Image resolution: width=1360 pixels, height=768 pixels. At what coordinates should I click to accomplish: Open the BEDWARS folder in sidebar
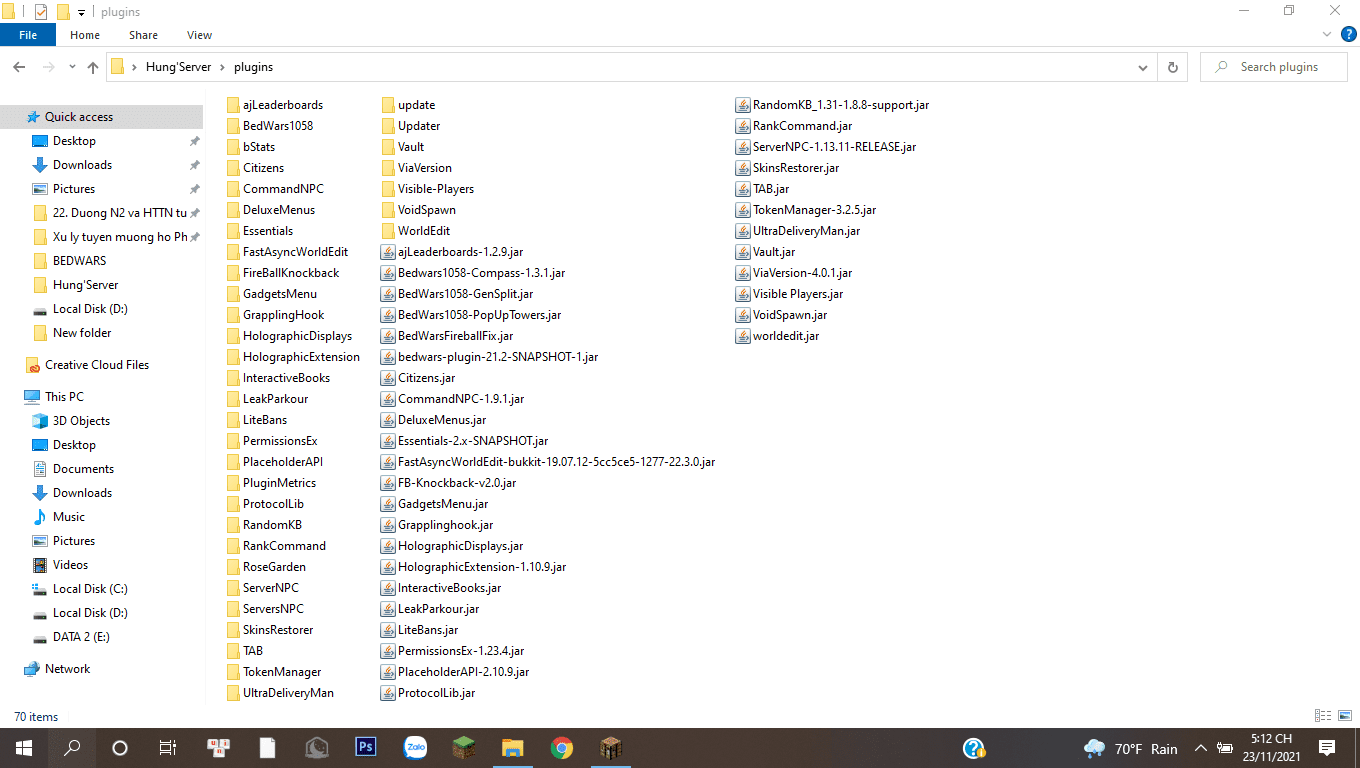pyautogui.click(x=79, y=261)
